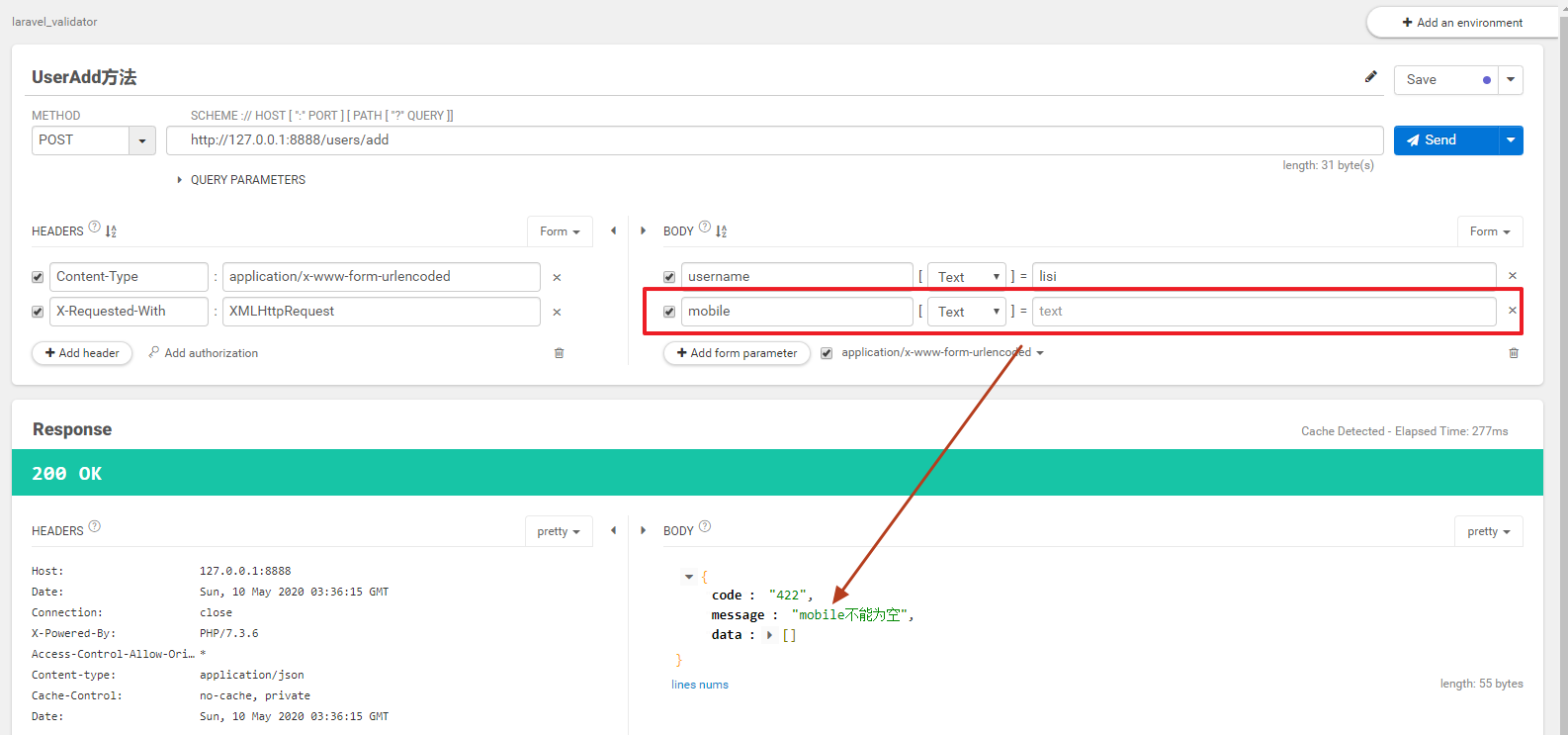
Task: Click the trash icon under the headers list
Action: pos(559,353)
